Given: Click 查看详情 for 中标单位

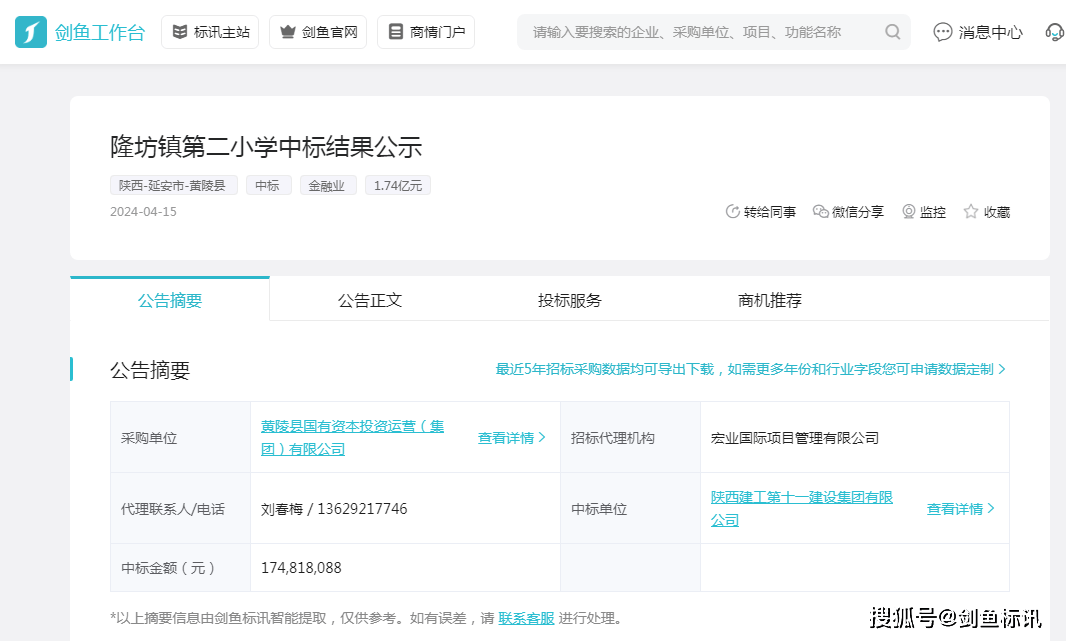Looking at the screenshot, I should pyautogui.click(x=961, y=508).
